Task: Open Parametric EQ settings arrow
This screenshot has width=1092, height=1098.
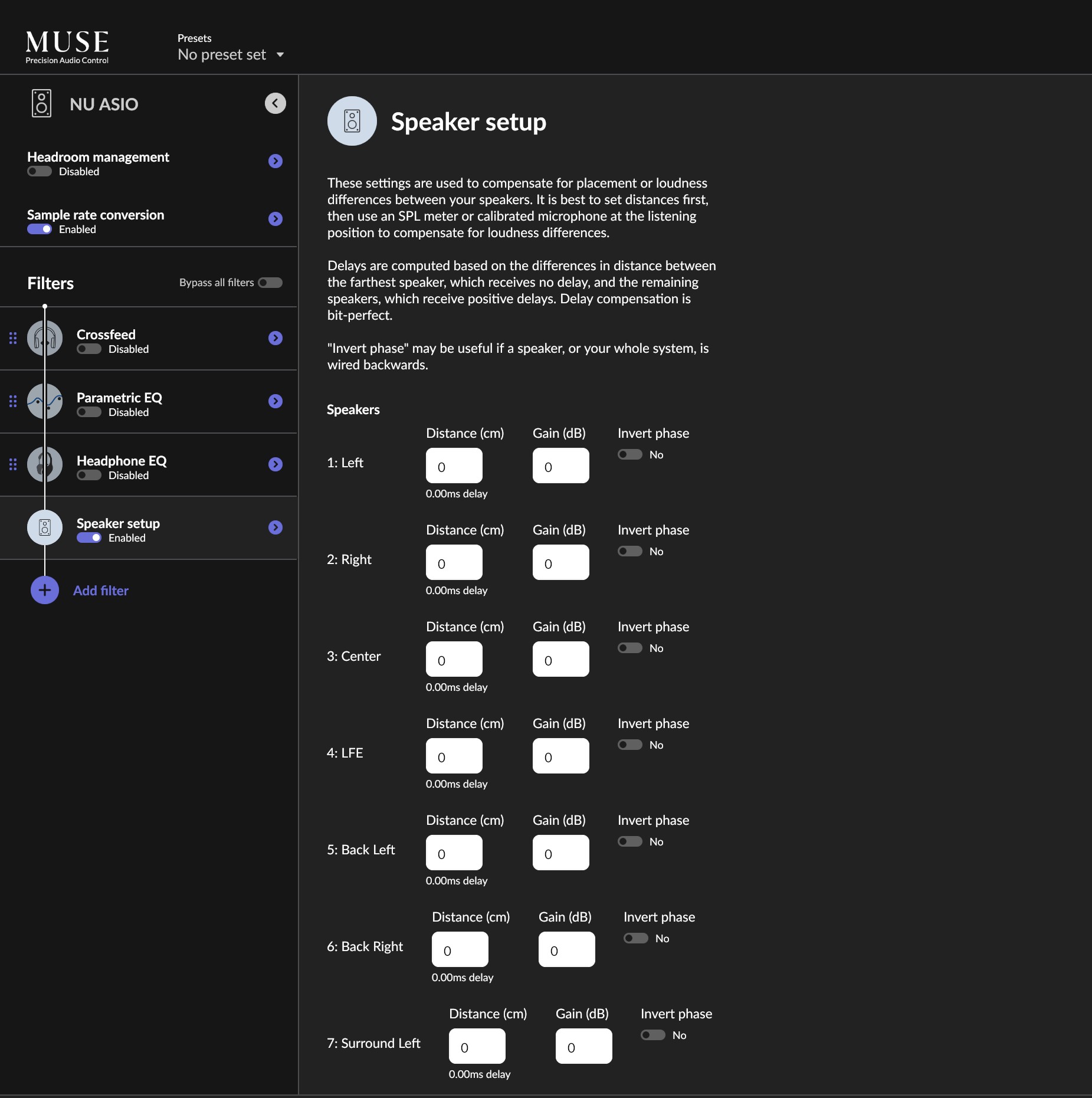Action: click(x=275, y=401)
